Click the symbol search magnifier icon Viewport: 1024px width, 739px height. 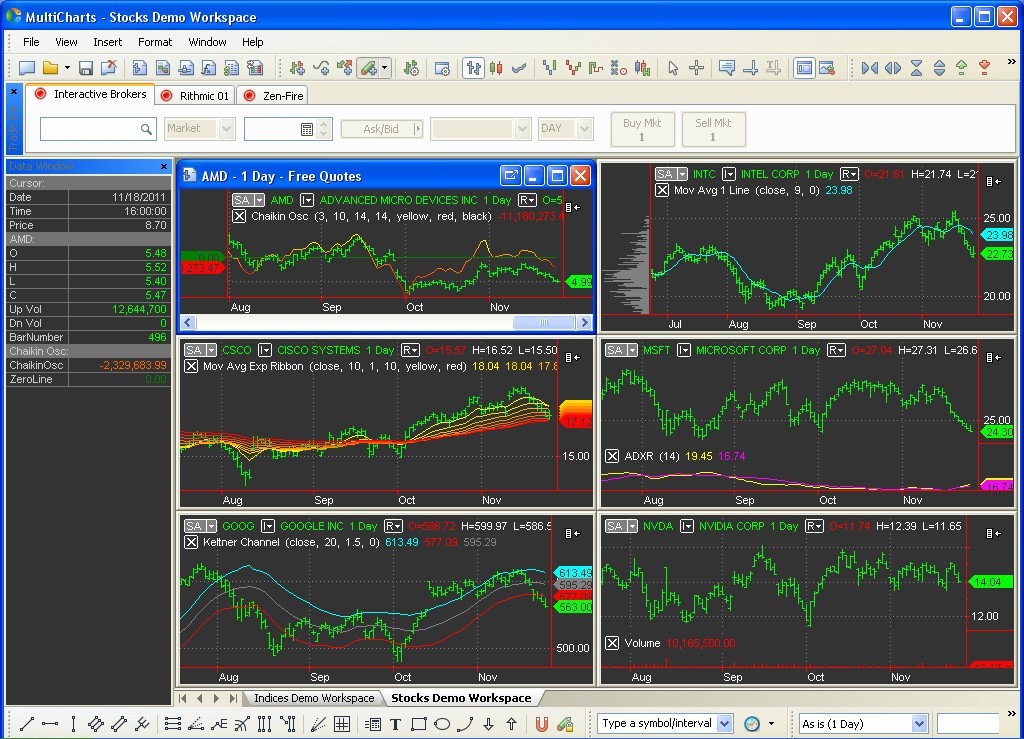coord(146,129)
